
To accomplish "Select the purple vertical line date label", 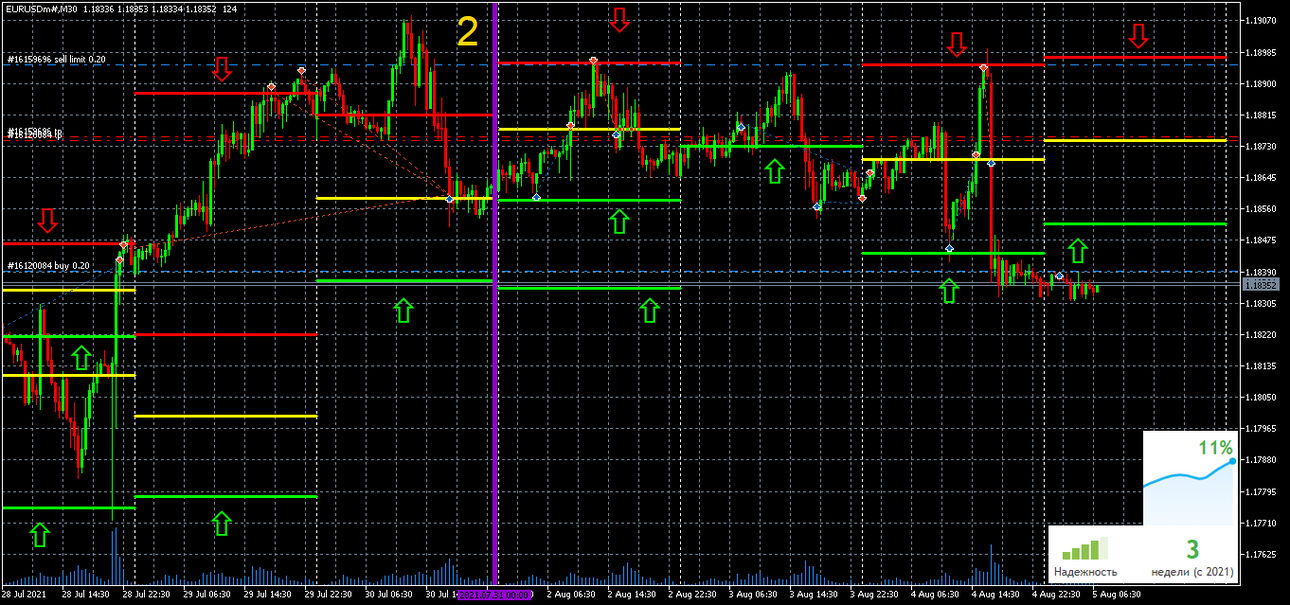I will point(494,595).
